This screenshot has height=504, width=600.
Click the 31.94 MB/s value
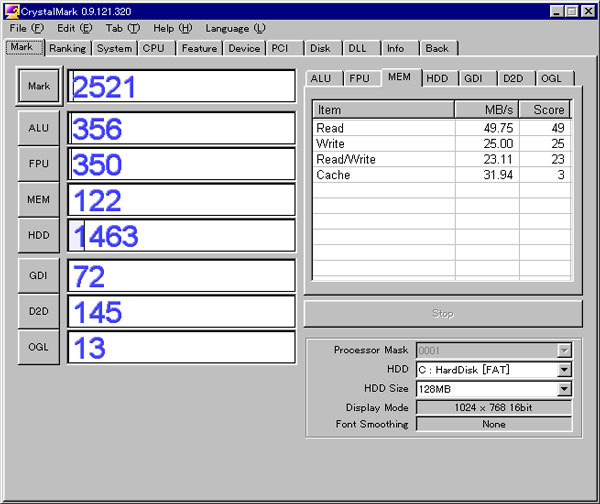point(498,175)
